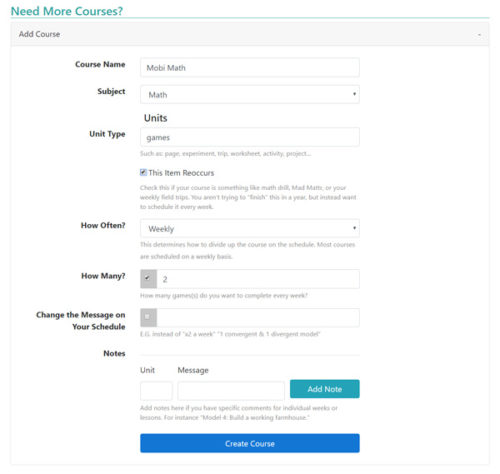Screen dimensions: 500x474
Task: Click the How Often dropdown arrow
Action: coord(354,228)
